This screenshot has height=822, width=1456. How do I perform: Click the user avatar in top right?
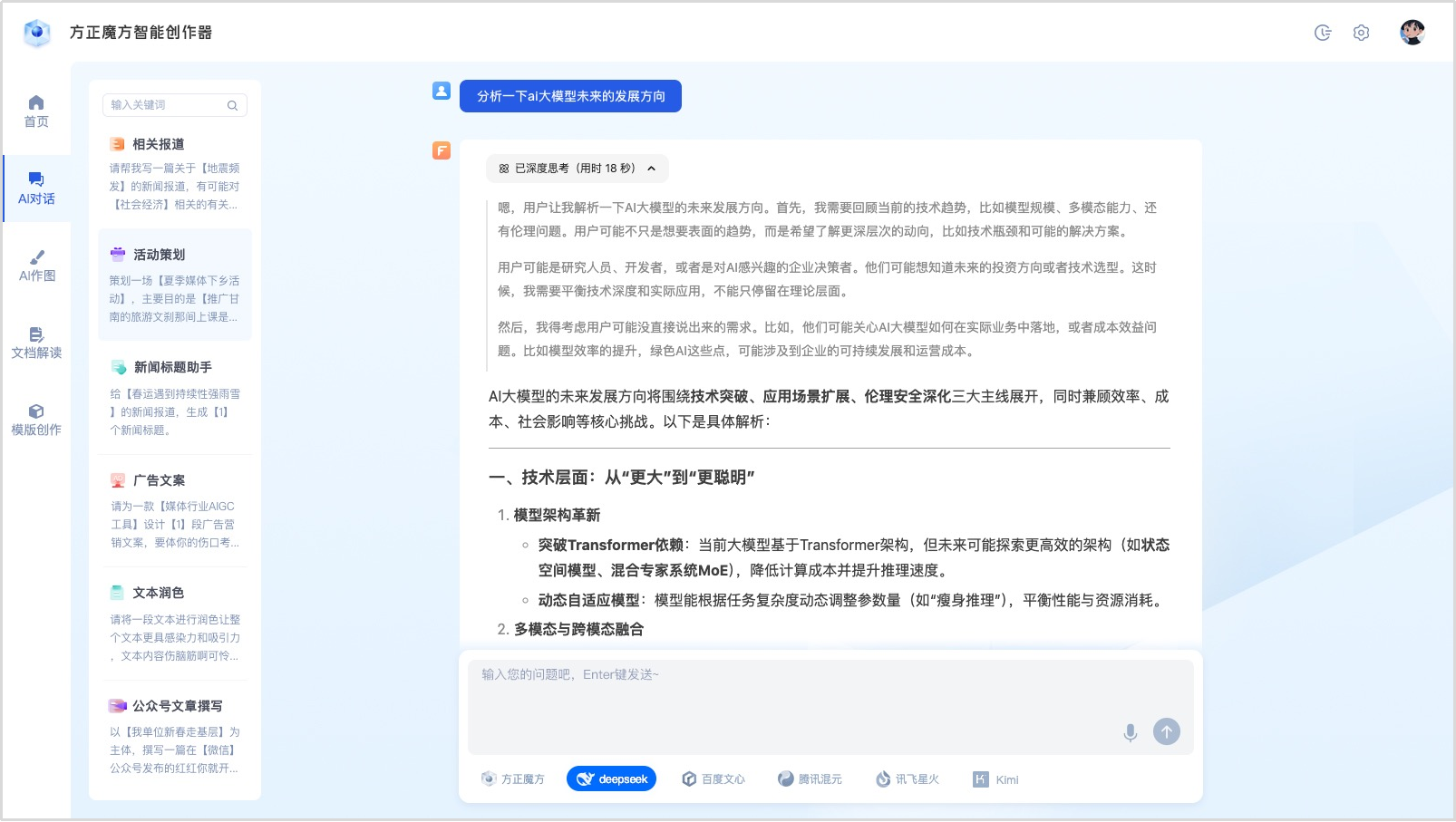(1412, 33)
